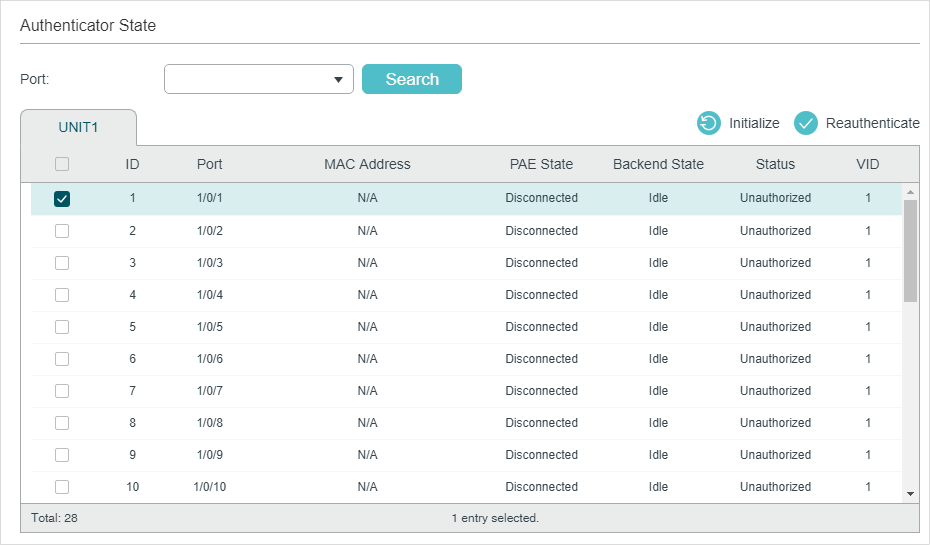Viewport: 930px width, 545px height.
Task: Toggle the select-all checkbox in table header
Action: (62, 164)
